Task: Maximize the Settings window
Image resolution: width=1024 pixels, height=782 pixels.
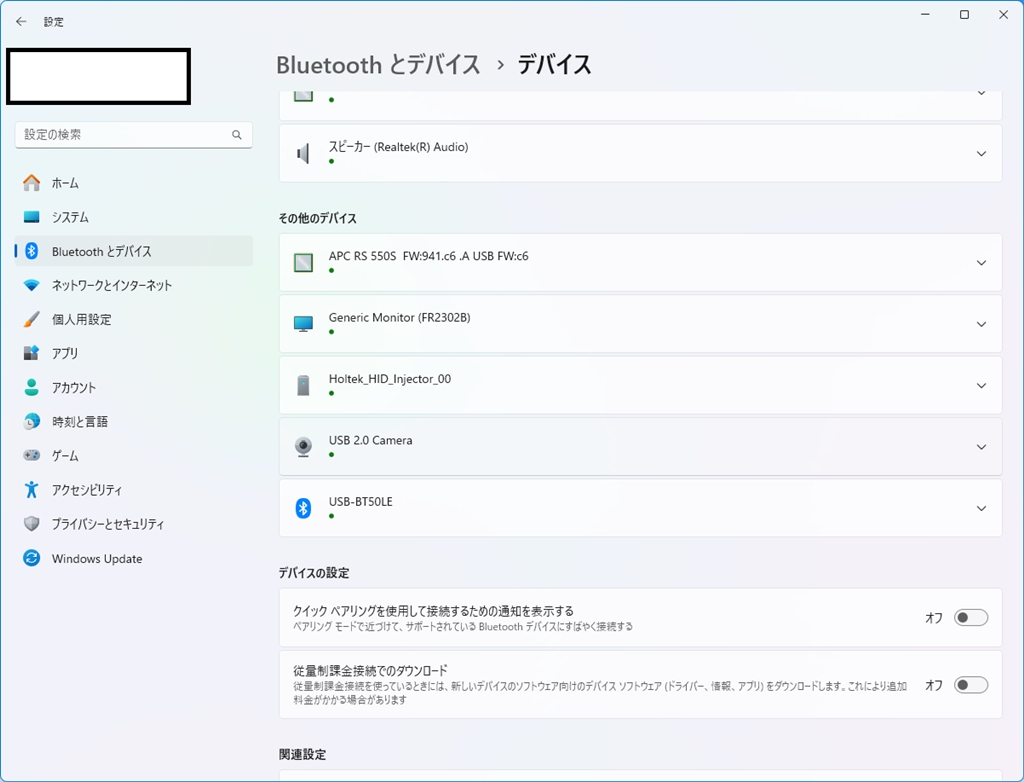Action: pyautogui.click(x=964, y=14)
